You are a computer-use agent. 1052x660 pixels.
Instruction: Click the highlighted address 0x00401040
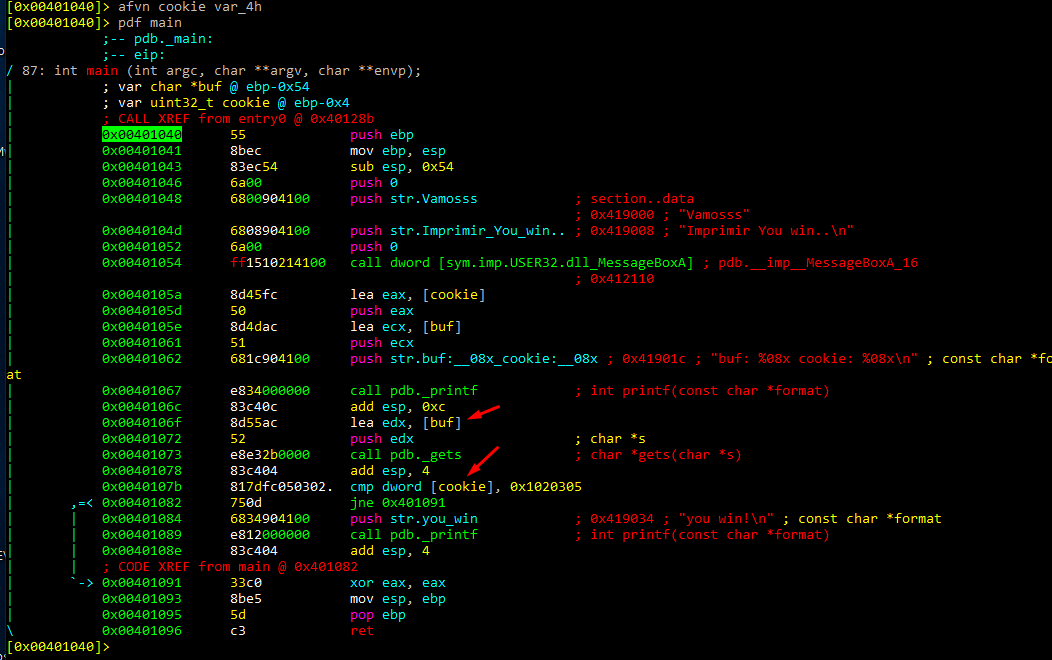coord(142,135)
